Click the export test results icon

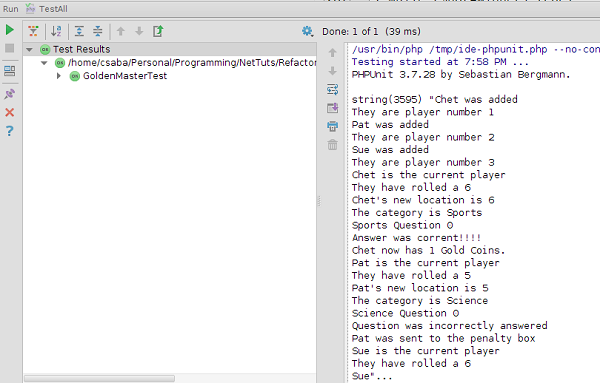pos(158,31)
